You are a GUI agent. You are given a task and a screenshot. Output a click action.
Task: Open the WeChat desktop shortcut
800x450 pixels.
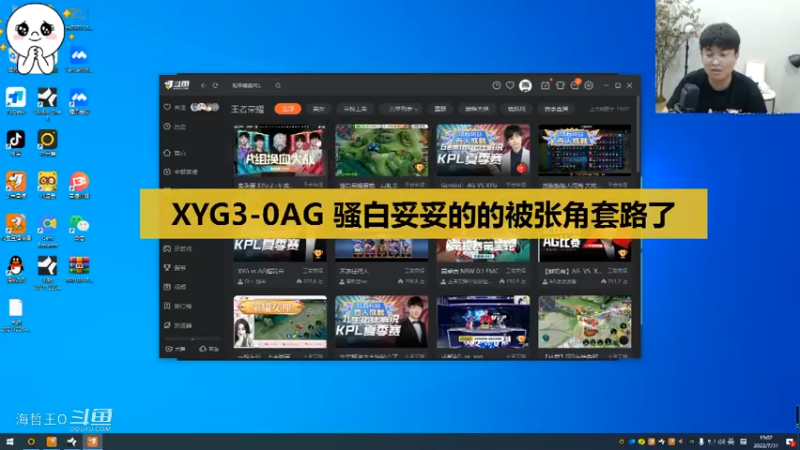(79, 227)
